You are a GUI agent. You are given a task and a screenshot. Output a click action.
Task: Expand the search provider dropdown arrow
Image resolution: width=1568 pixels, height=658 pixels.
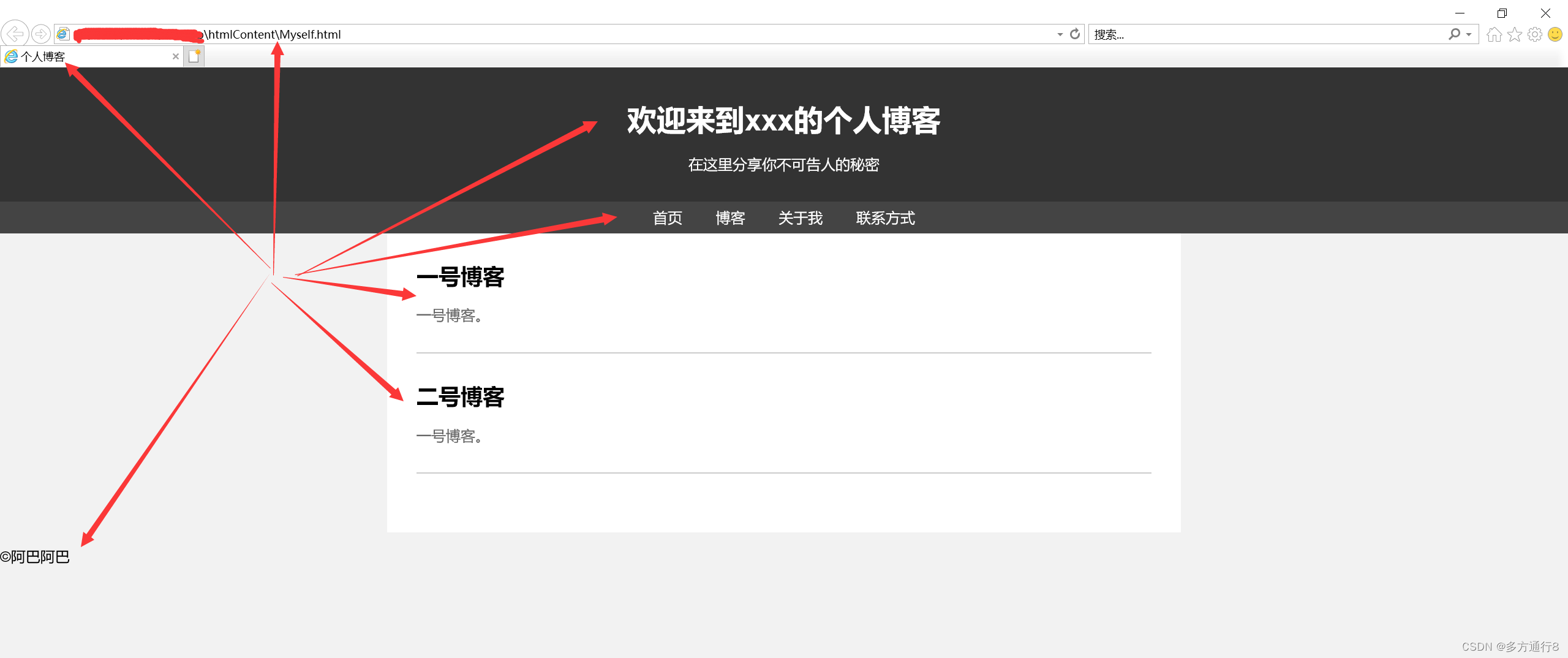[x=1469, y=34]
